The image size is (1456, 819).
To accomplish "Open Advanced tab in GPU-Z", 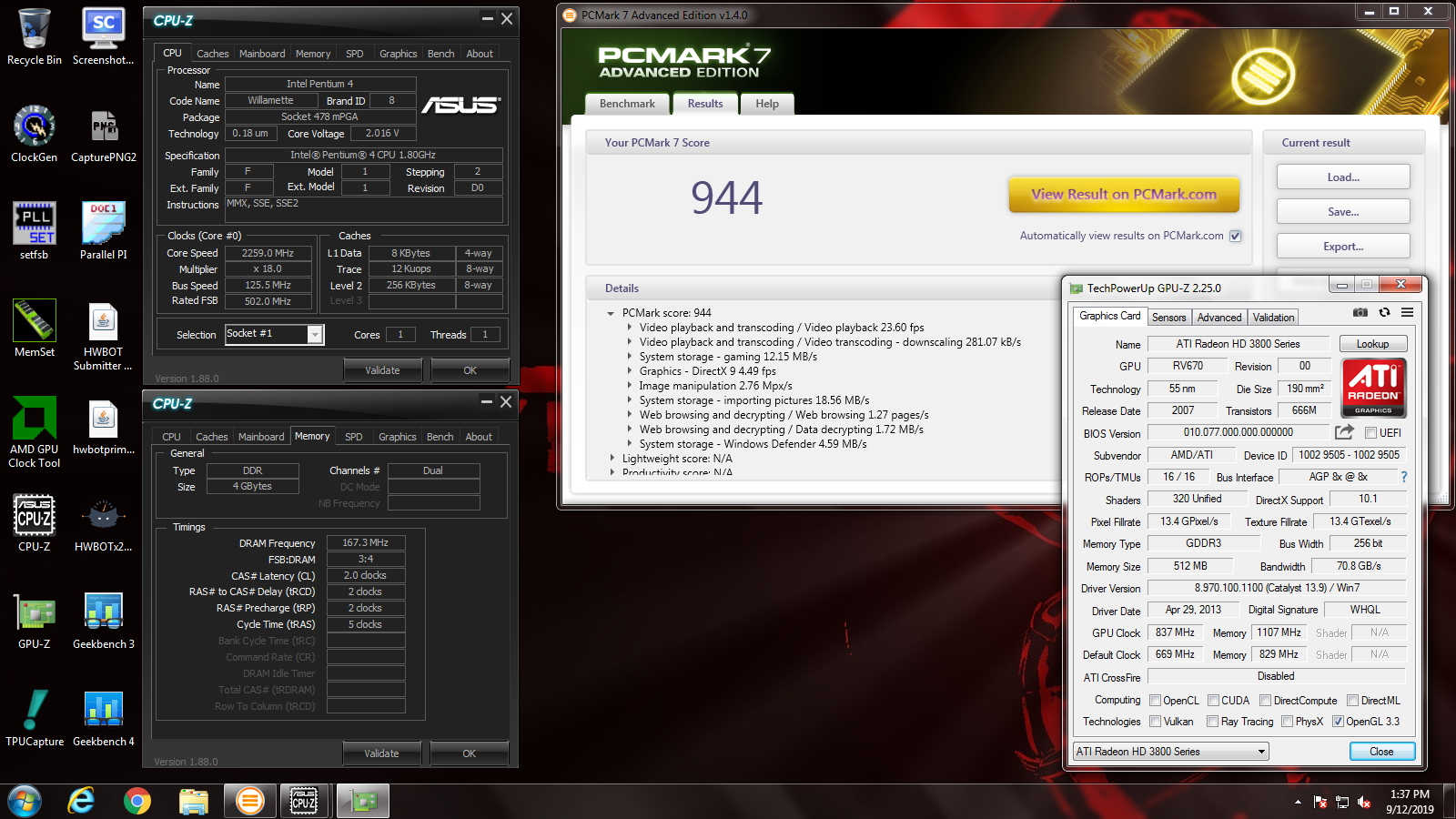I will (x=1218, y=318).
